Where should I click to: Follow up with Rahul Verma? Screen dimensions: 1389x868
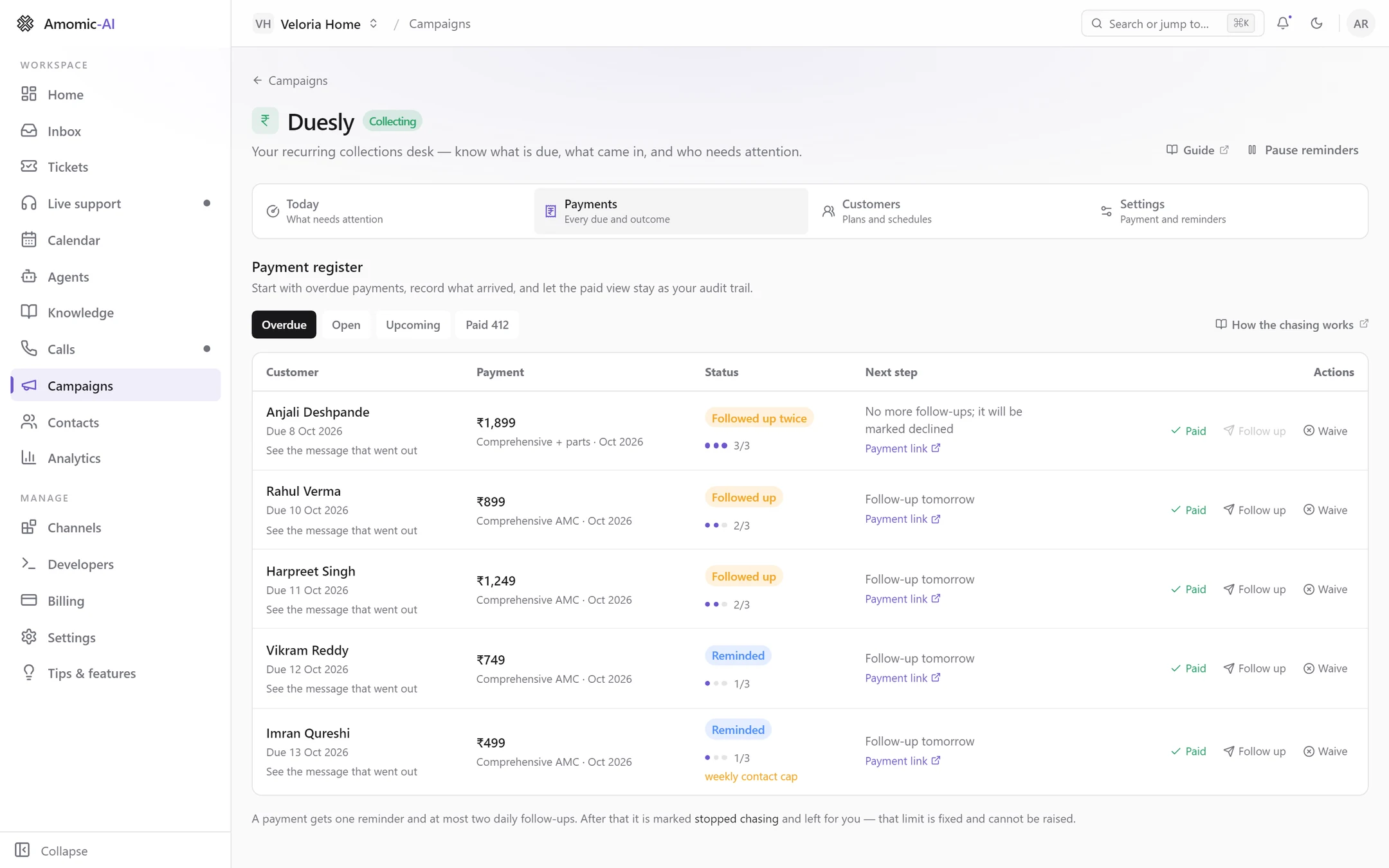point(1254,510)
